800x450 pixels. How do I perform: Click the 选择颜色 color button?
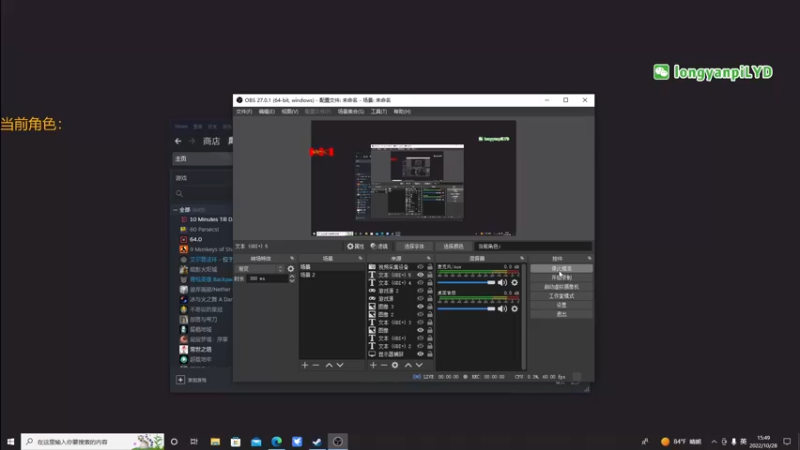454,246
